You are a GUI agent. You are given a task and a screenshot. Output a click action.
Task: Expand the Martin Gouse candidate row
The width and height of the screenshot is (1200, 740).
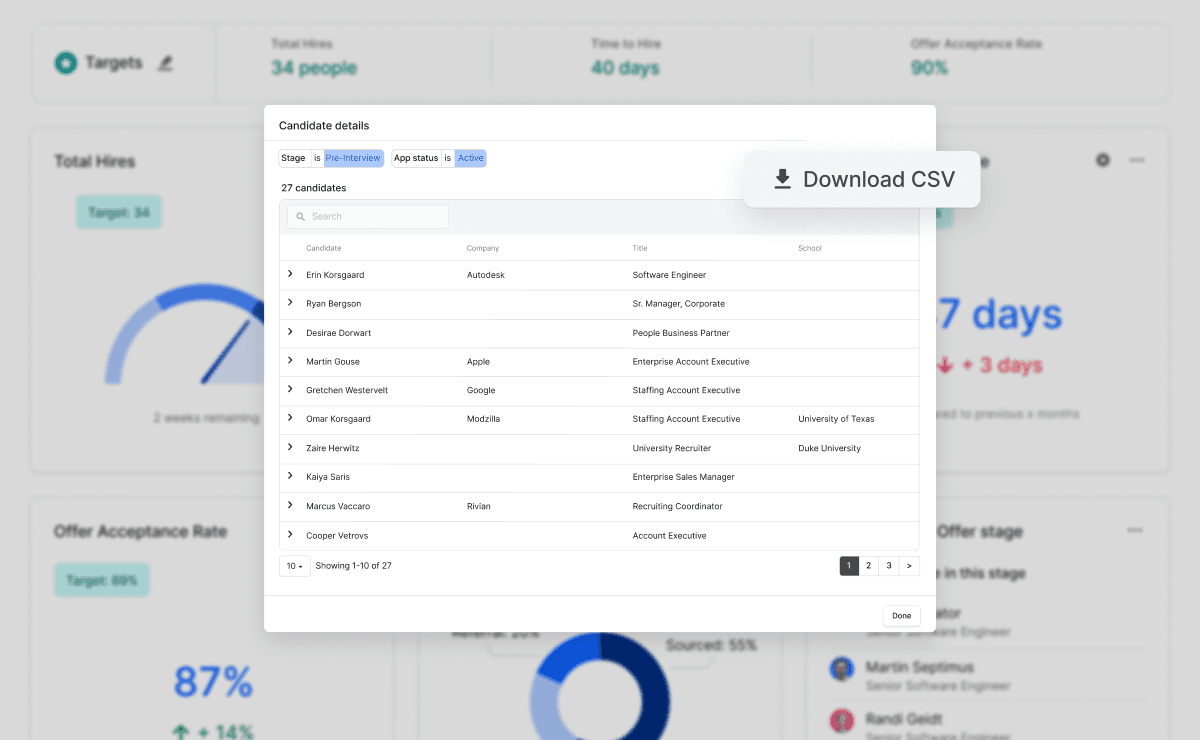point(290,361)
